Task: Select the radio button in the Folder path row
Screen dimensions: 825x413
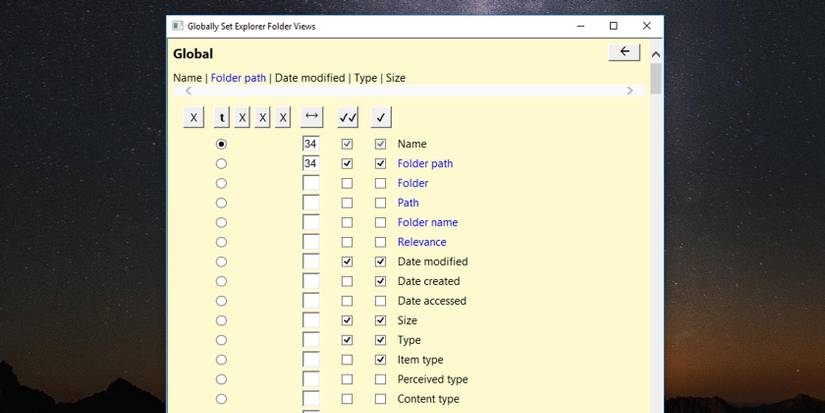Action: pyautogui.click(x=222, y=164)
